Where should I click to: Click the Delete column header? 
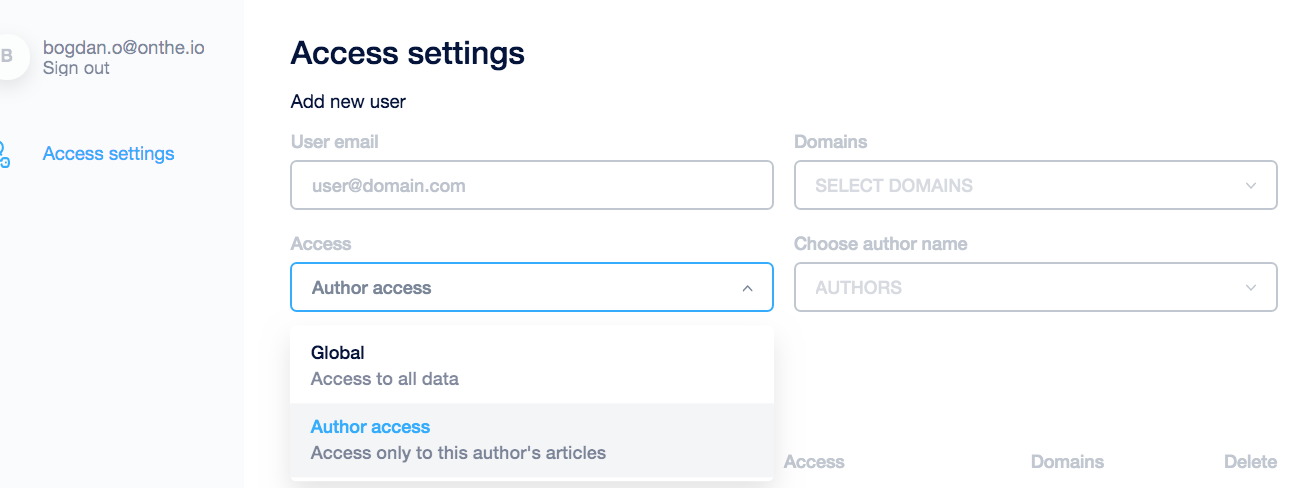(1250, 462)
